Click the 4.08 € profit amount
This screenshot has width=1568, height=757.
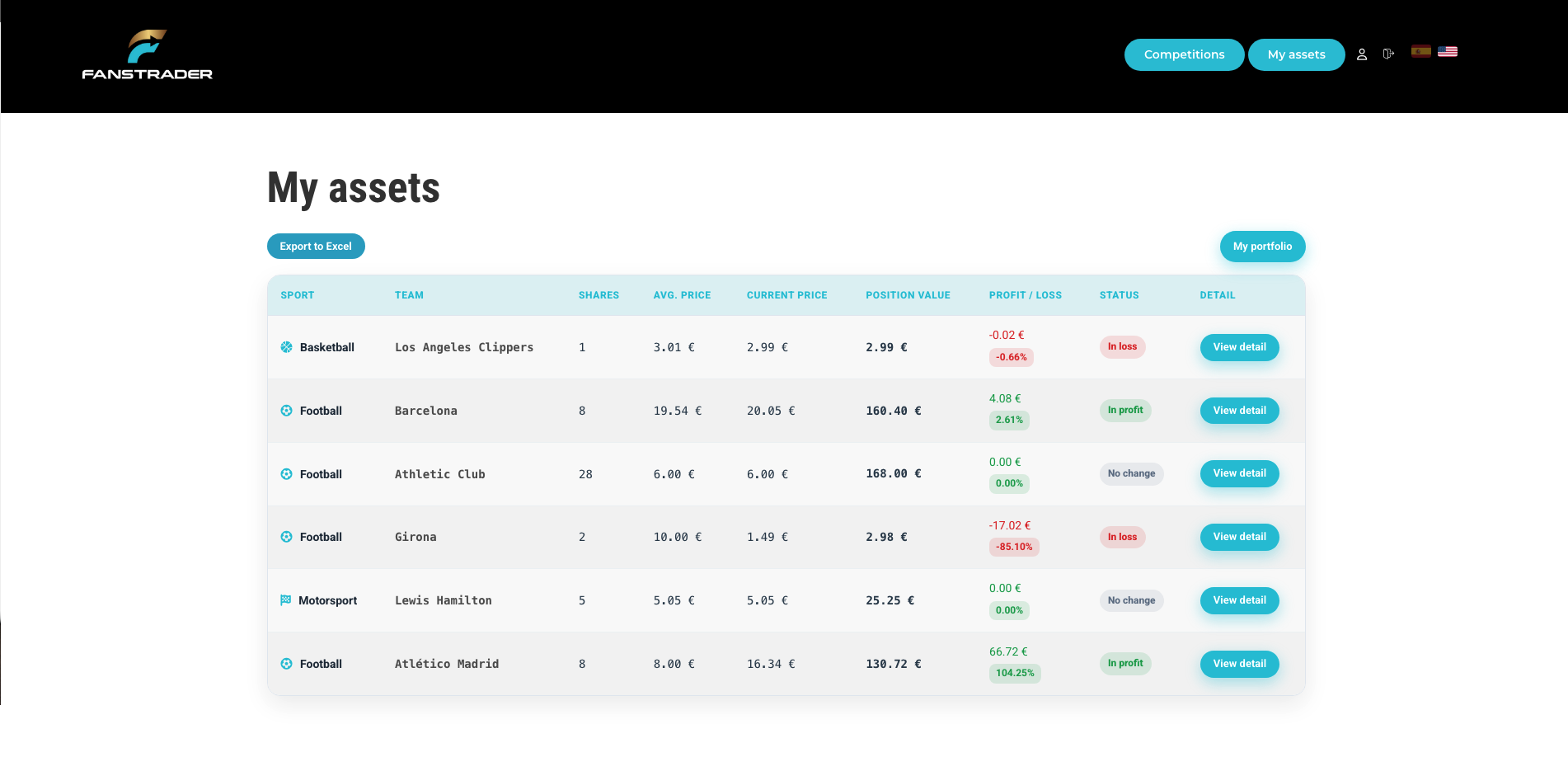[x=1005, y=398]
